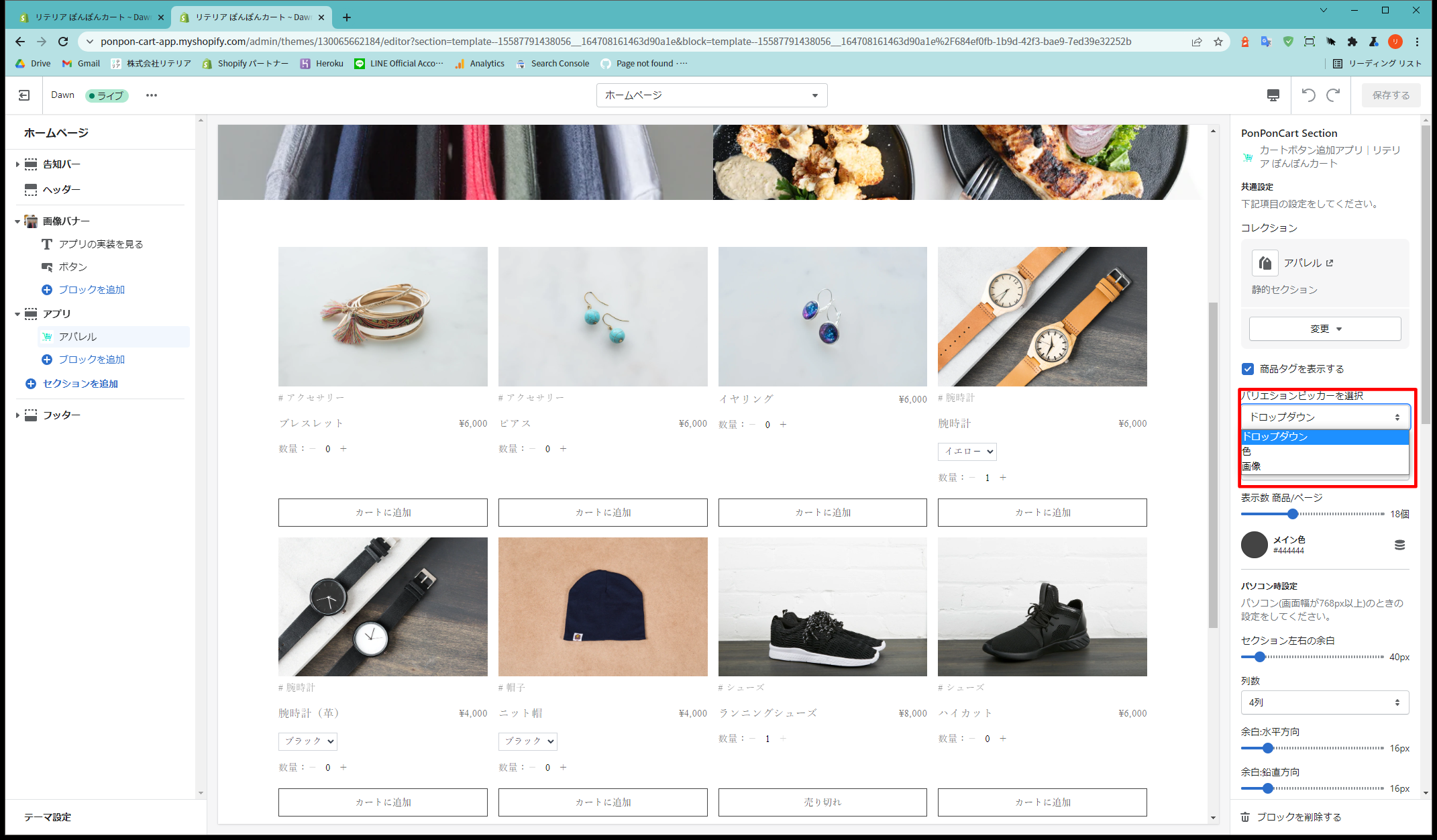Open the 列数 4列 dropdown
The image size is (1437, 840).
(x=1324, y=702)
